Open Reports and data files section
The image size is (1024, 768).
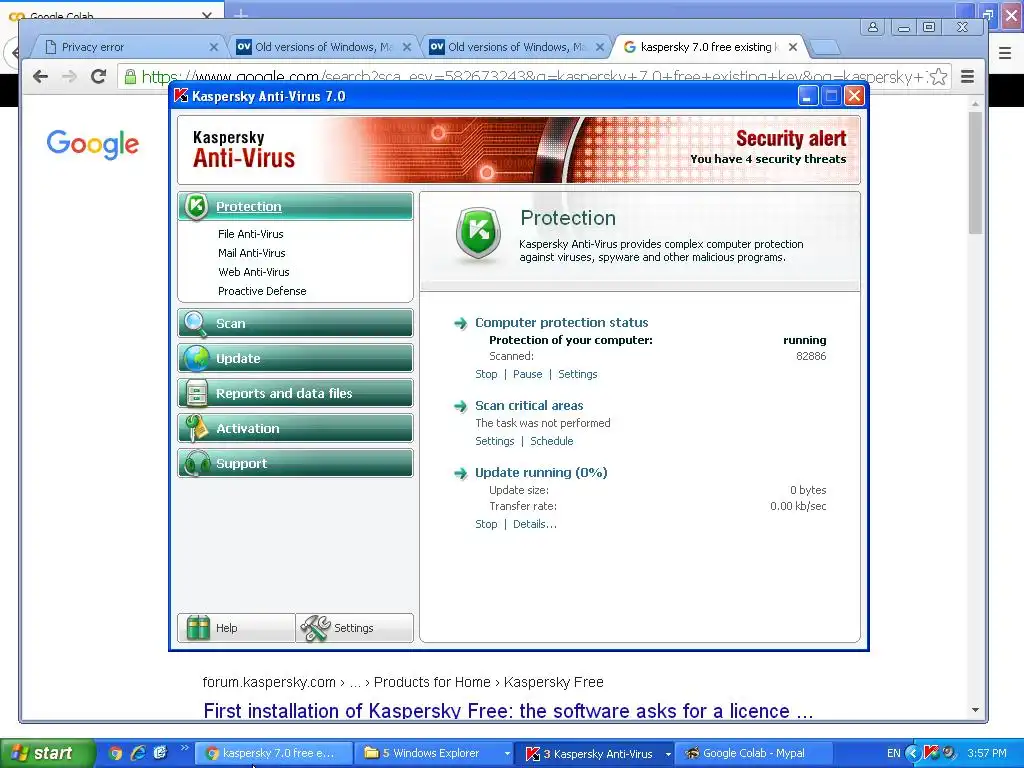coord(295,394)
